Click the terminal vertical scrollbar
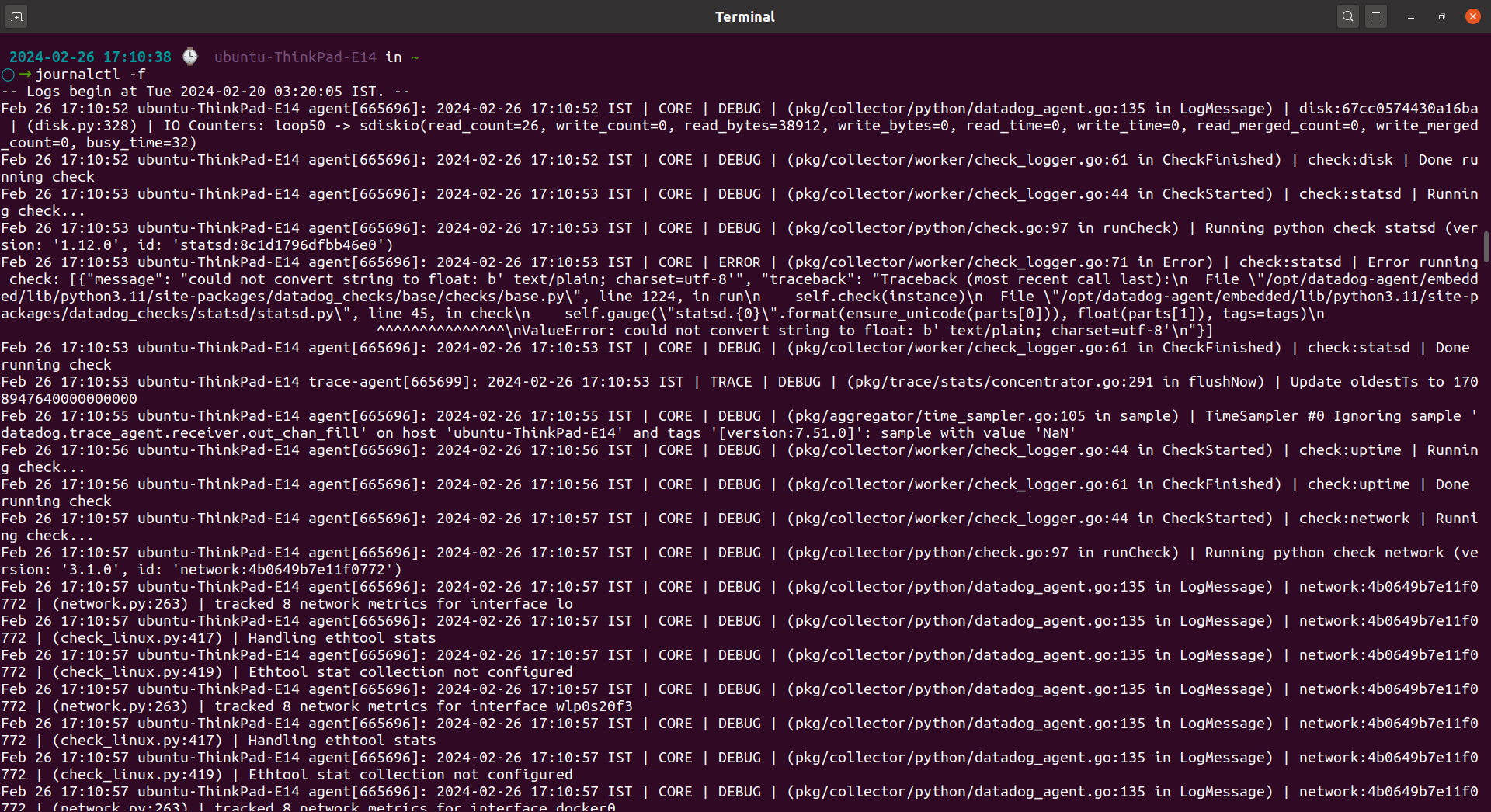 1486,247
